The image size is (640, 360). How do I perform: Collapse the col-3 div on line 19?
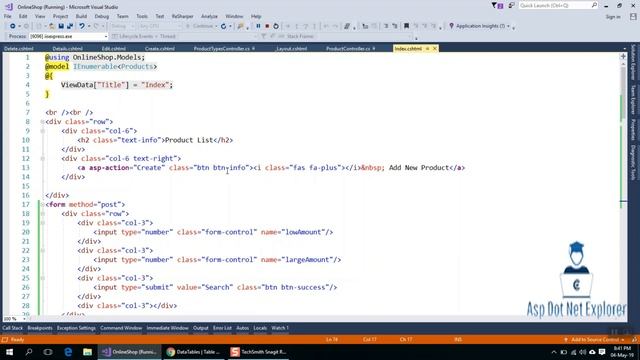(x=42, y=223)
